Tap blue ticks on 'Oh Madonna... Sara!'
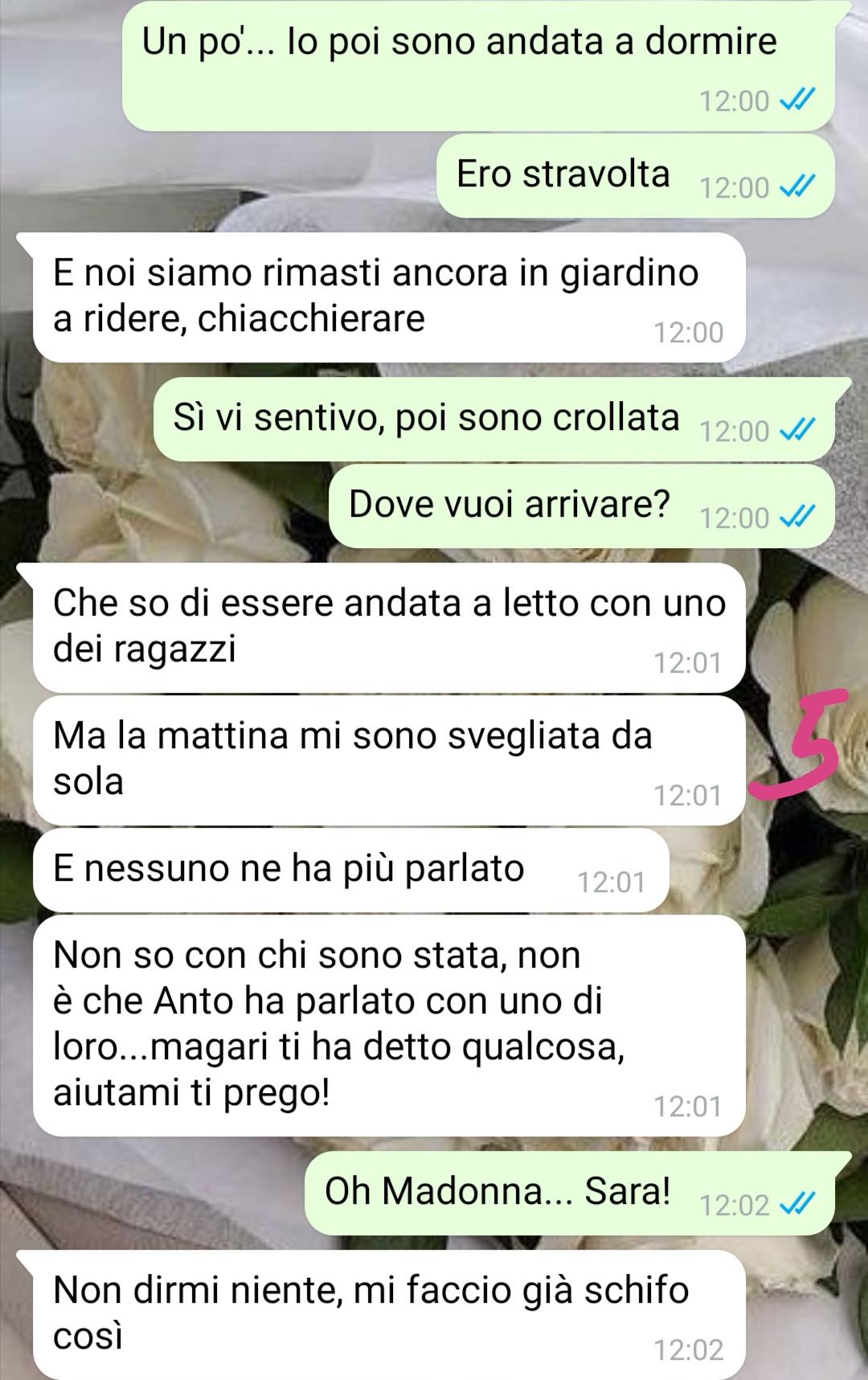 click(x=797, y=1205)
